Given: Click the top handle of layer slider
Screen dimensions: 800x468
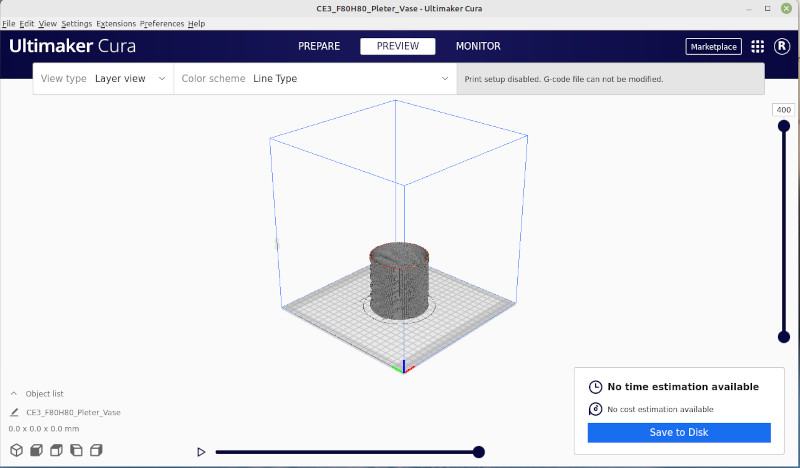Looking at the screenshot, I should (x=784, y=126).
